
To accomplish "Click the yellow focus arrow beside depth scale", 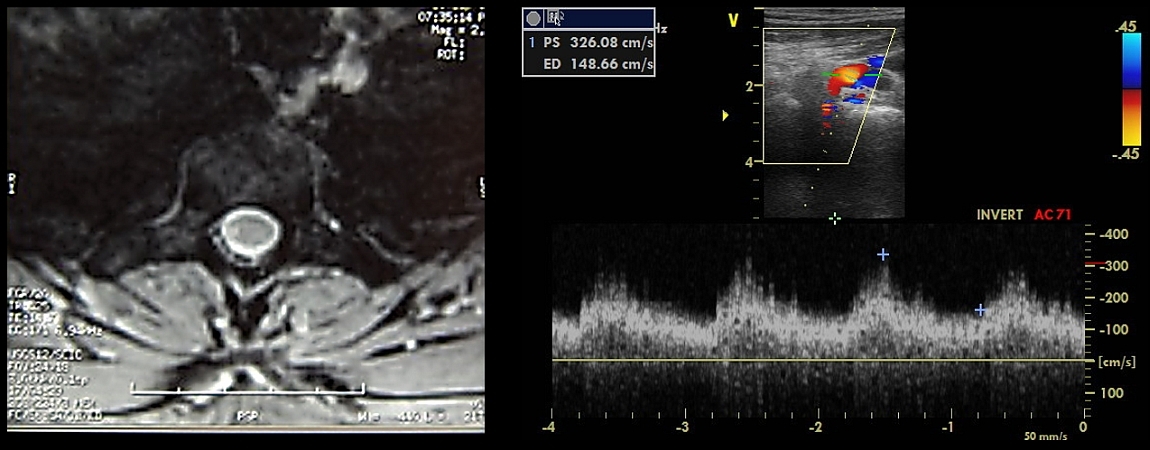I will pos(726,115).
